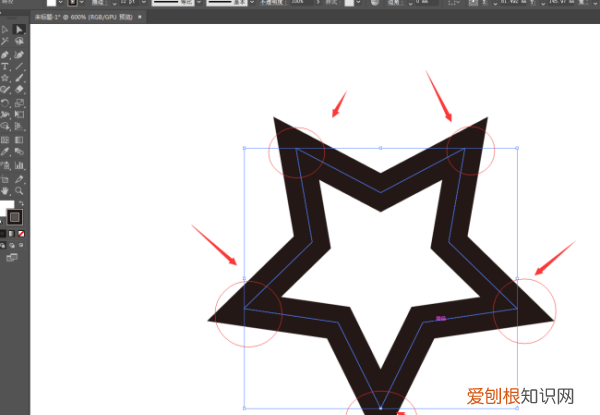Pick the Pen tool in the toolbar

pyautogui.click(x=6, y=54)
